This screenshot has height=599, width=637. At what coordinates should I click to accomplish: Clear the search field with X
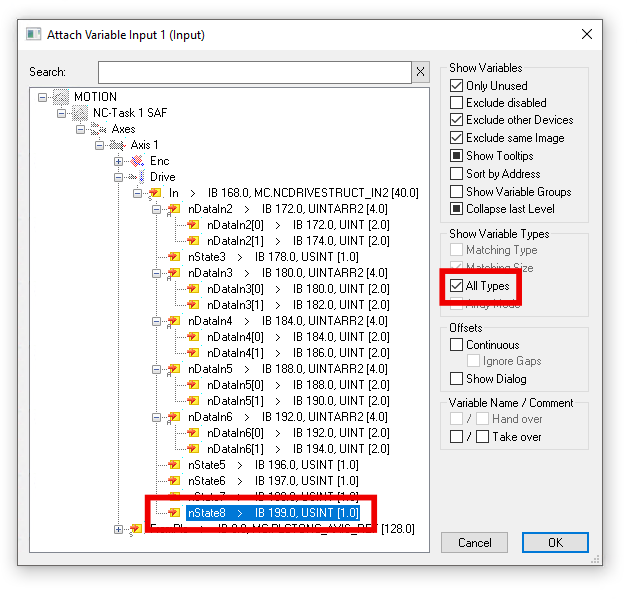pyautogui.click(x=420, y=72)
